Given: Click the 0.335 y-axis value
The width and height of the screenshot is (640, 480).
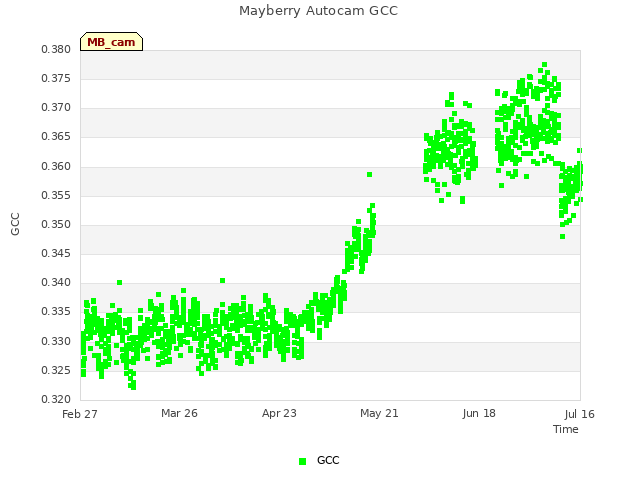Looking at the screenshot, I should click(56, 312).
